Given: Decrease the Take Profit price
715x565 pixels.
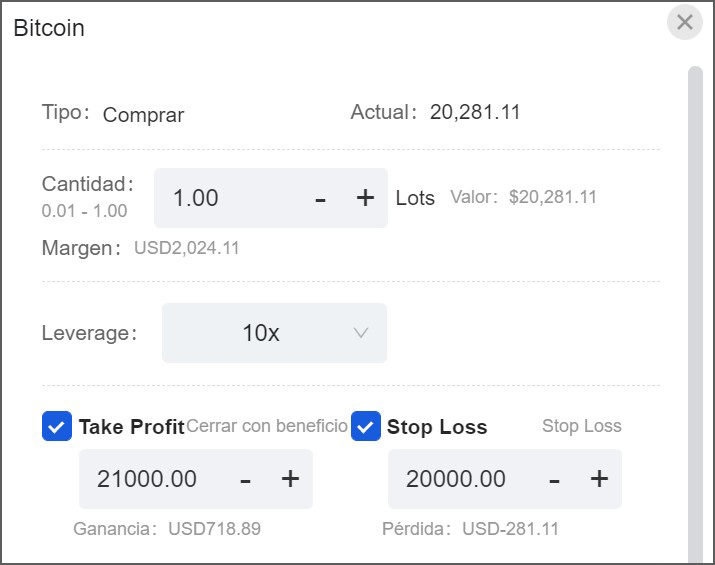Looking at the screenshot, I should 246,479.
